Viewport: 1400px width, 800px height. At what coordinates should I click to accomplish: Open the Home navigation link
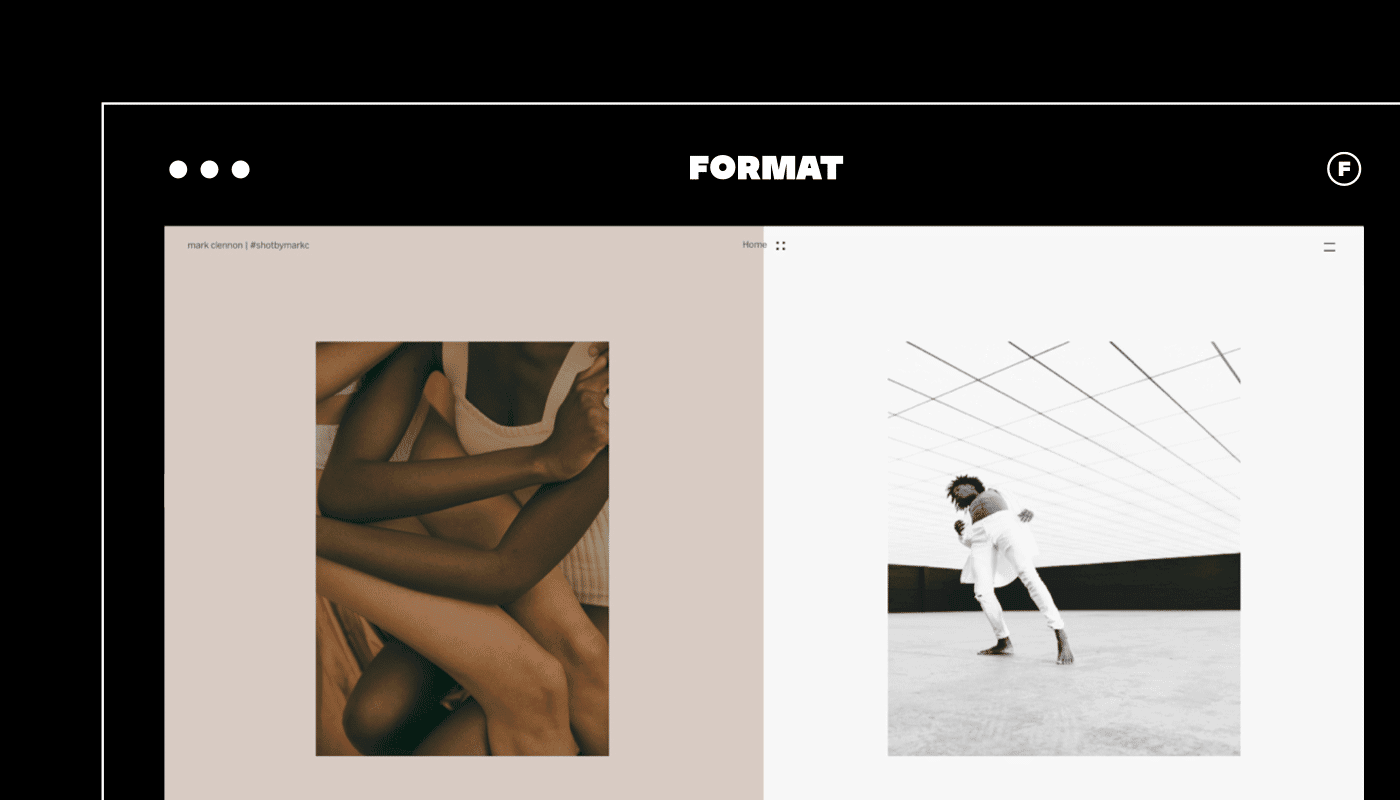[x=754, y=245]
